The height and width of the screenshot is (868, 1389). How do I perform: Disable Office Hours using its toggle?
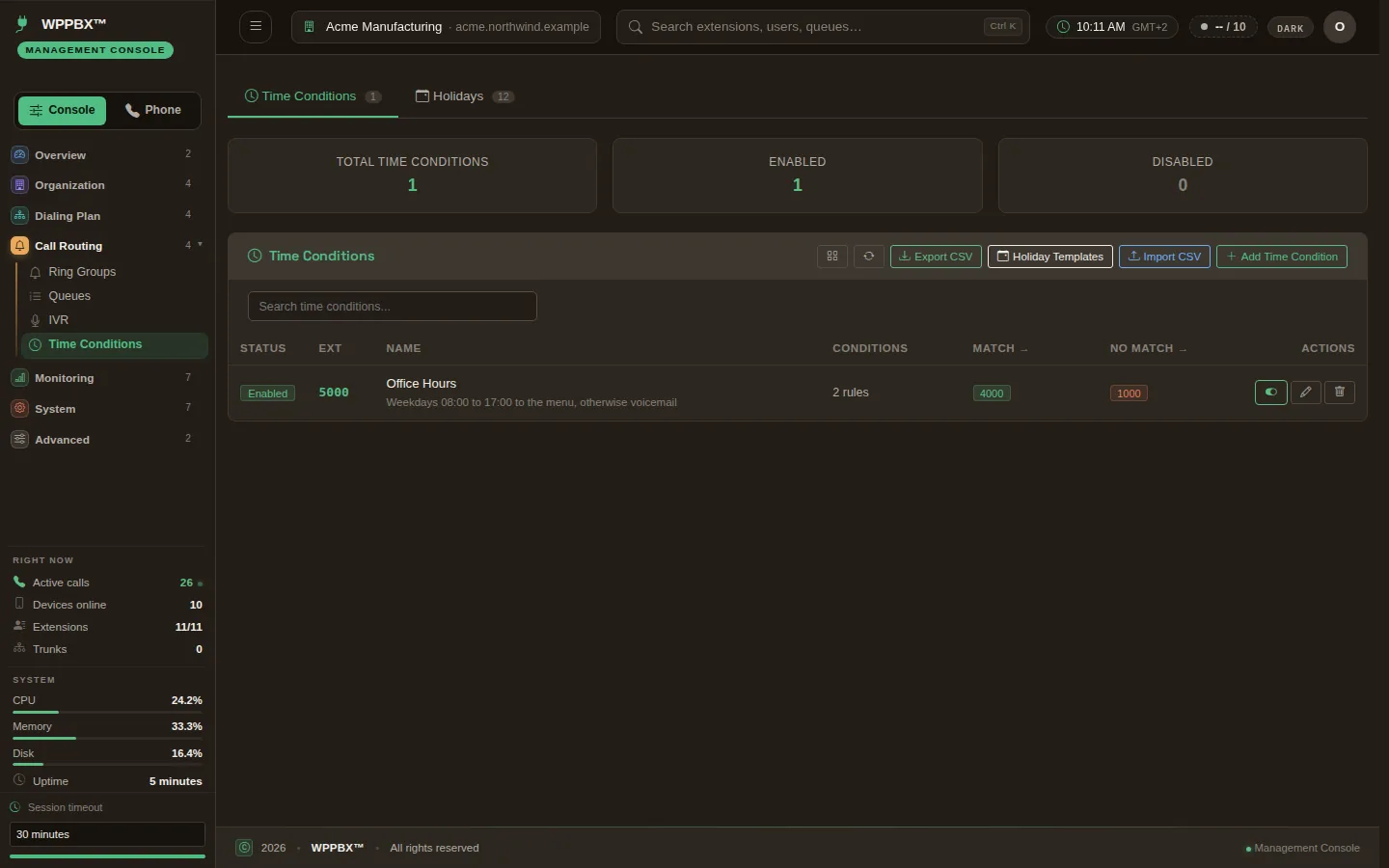point(1271,393)
